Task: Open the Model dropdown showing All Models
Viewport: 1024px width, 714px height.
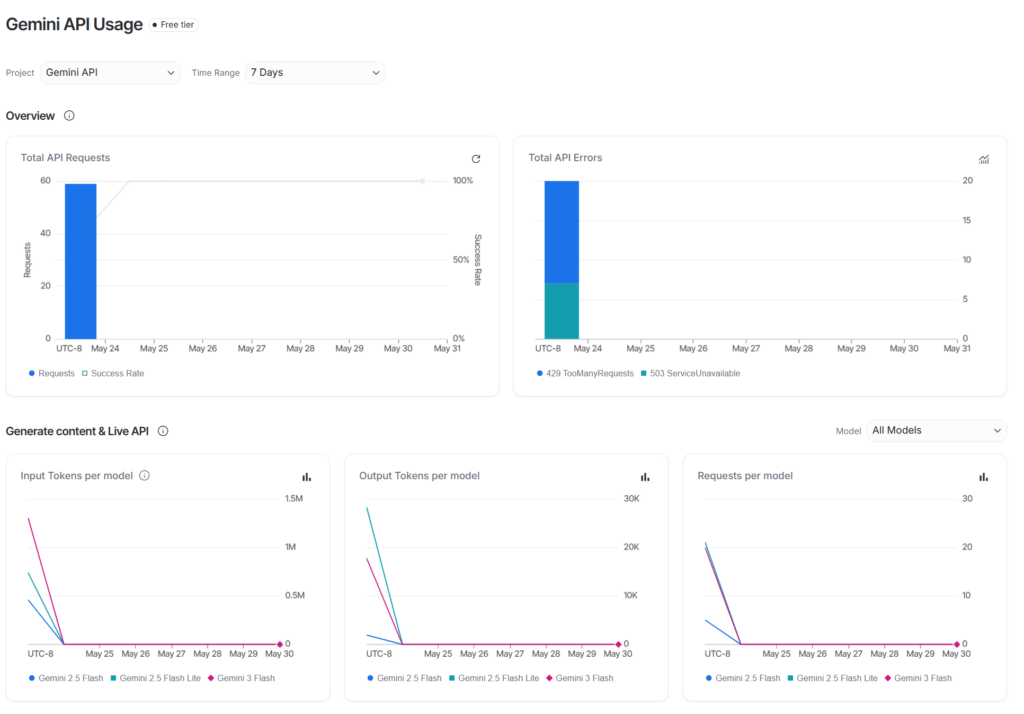Action: tap(936, 430)
